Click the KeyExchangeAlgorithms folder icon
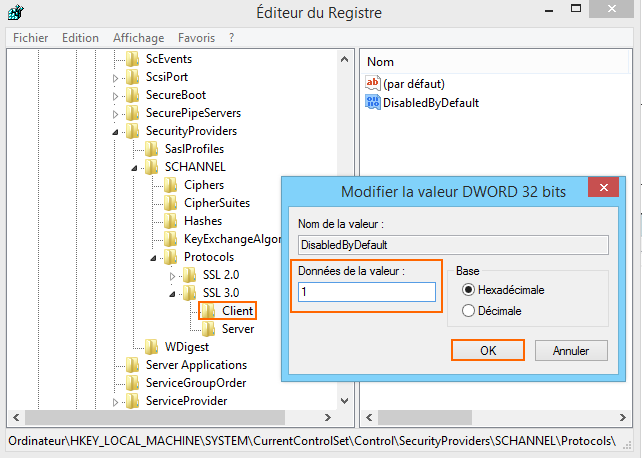The width and height of the screenshot is (642, 458). click(x=170, y=239)
